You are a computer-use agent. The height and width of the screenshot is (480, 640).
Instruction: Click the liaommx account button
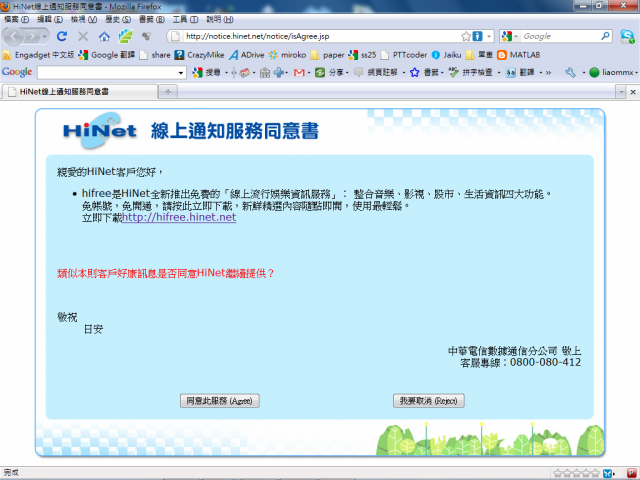(x=611, y=72)
